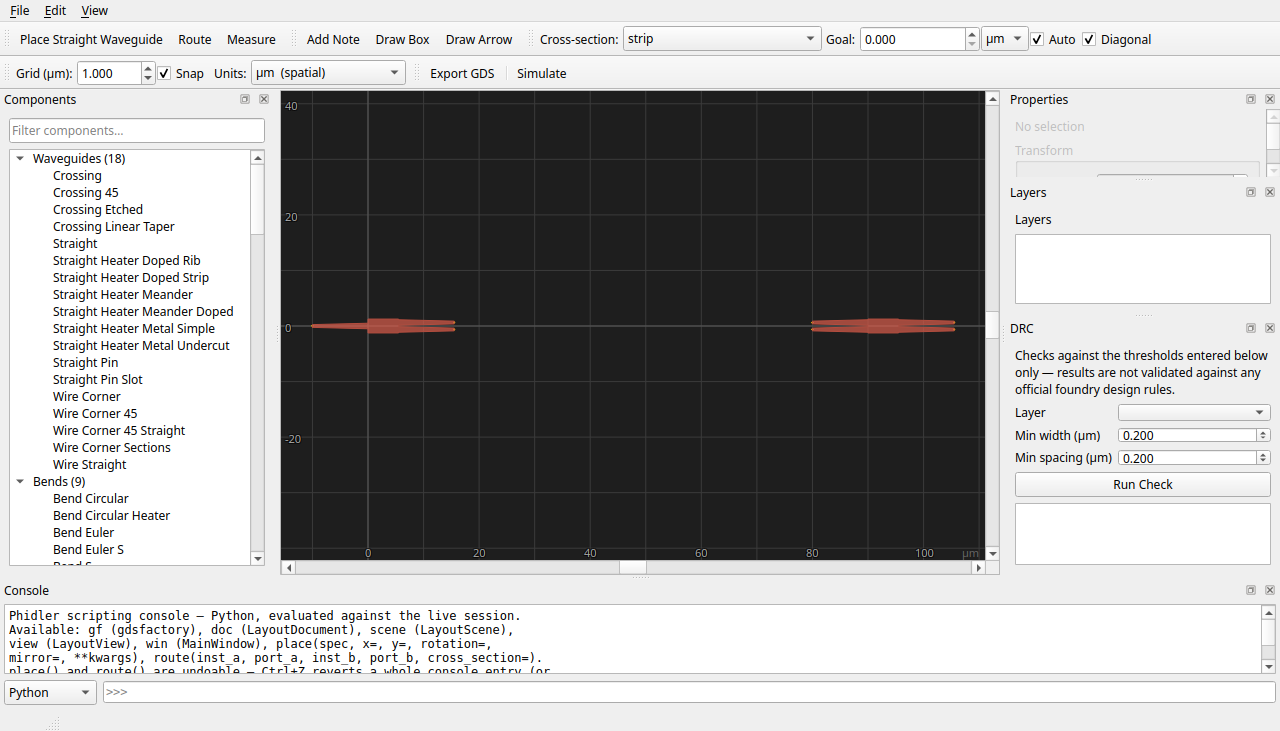The image size is (1280, 731).
Task: Float the DRC panel
Action: [1251, 329]
